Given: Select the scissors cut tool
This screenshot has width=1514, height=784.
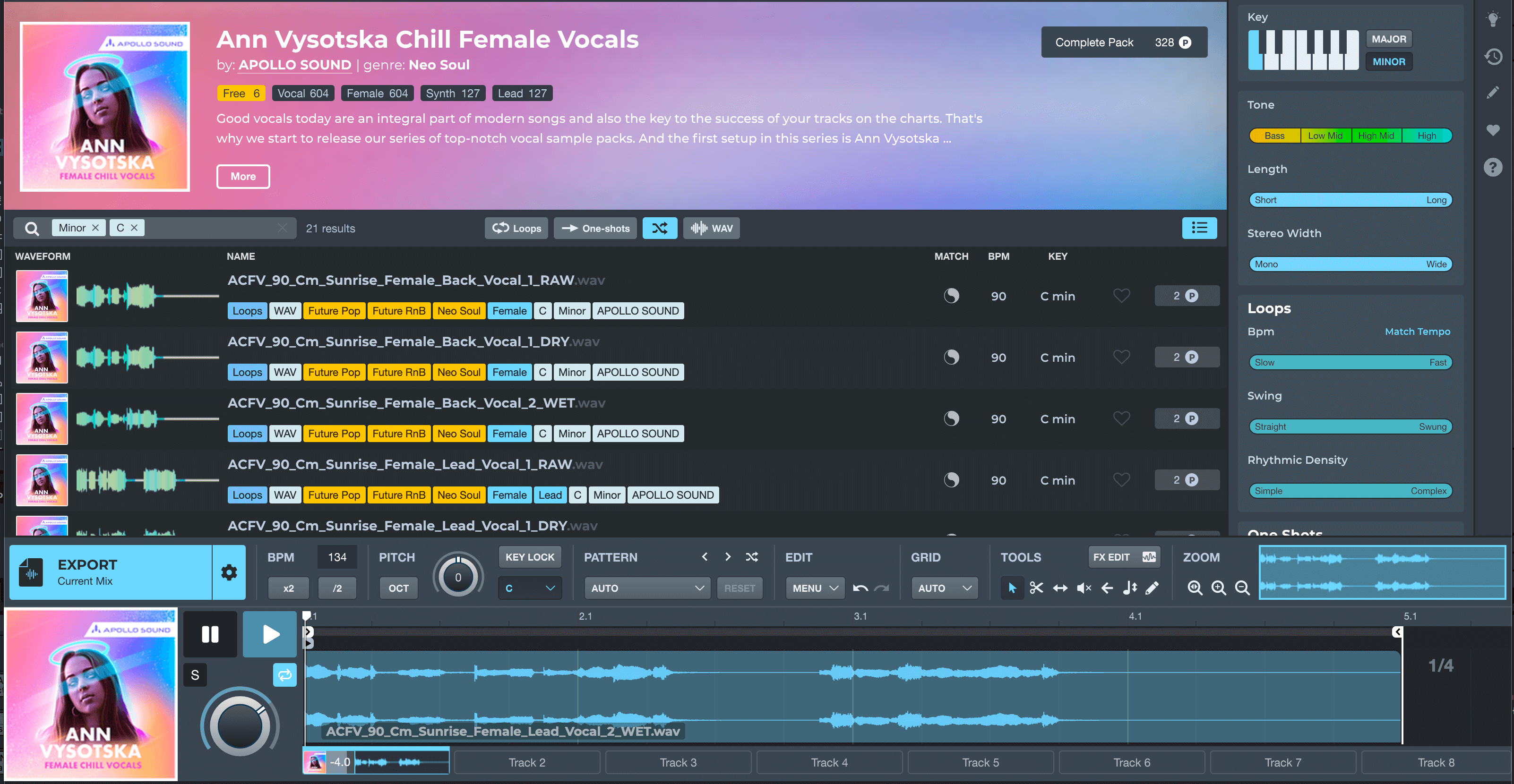Looking at the screenshot, I should pyautogui.click(x=1036, y=588).
